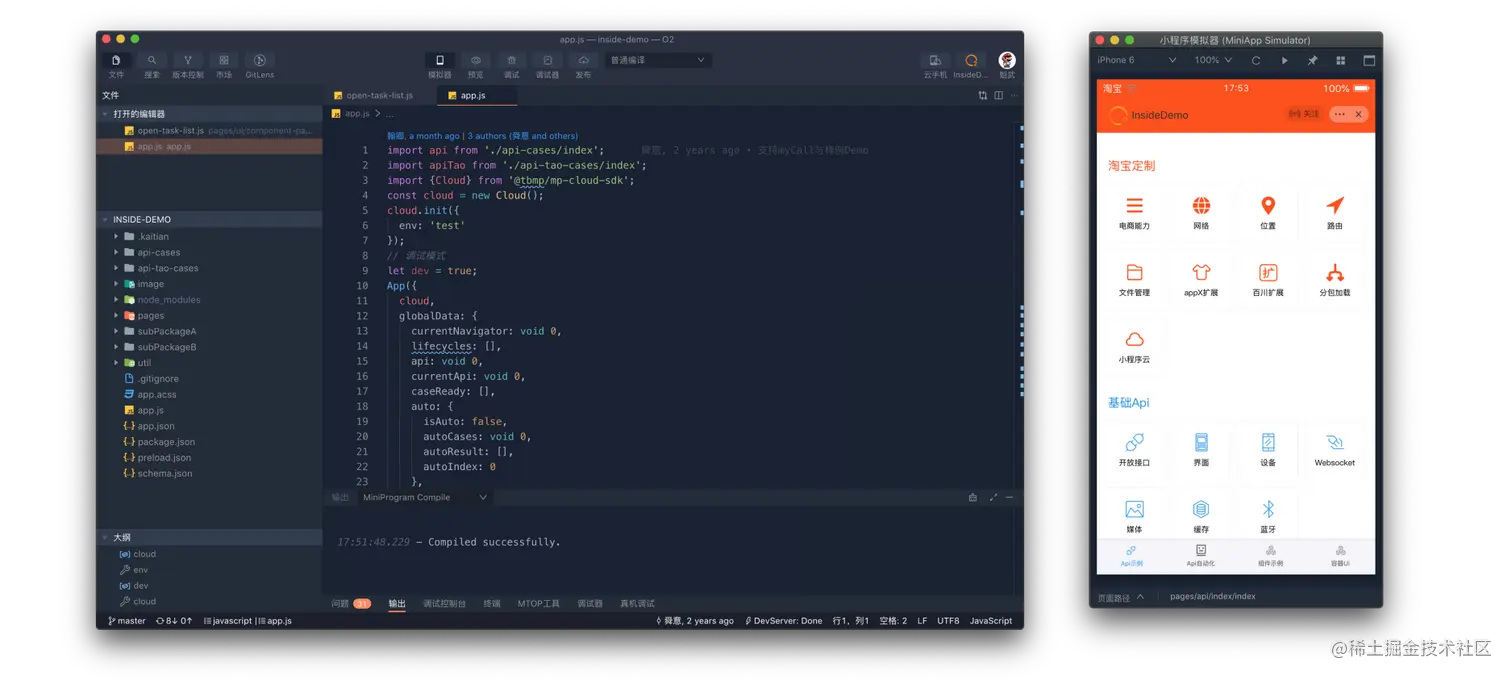Open the 文件 files toolbar icon
This screenshot has height=679, width=1512.
[116, 60]
